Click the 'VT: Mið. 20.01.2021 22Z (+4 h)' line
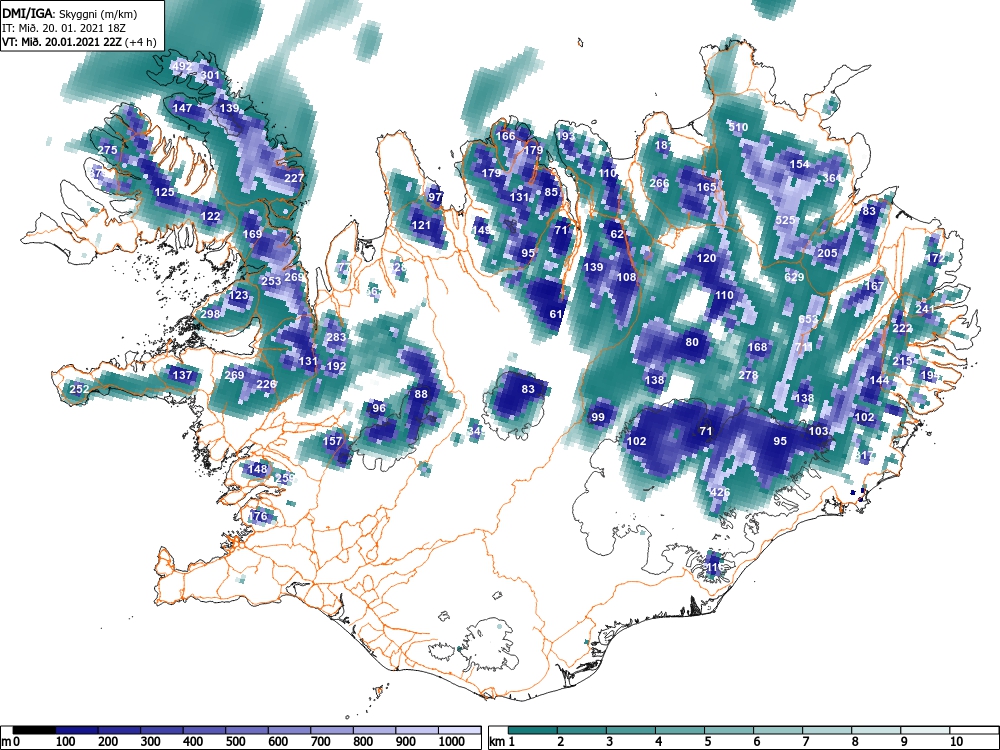The image size is (1000, 750). 78,42
